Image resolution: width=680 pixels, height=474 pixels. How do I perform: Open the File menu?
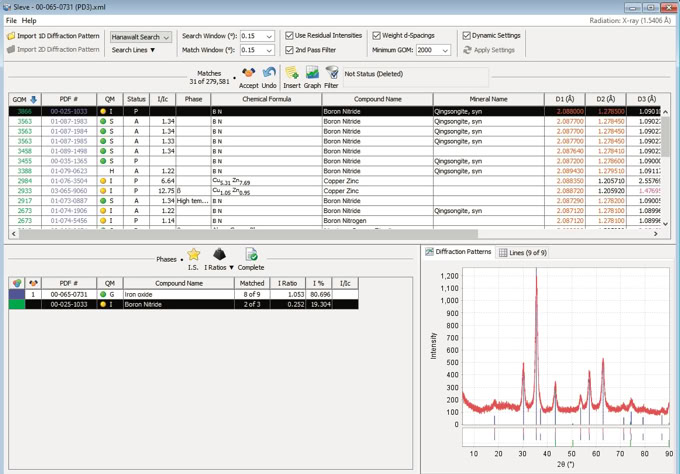(11, 20)
